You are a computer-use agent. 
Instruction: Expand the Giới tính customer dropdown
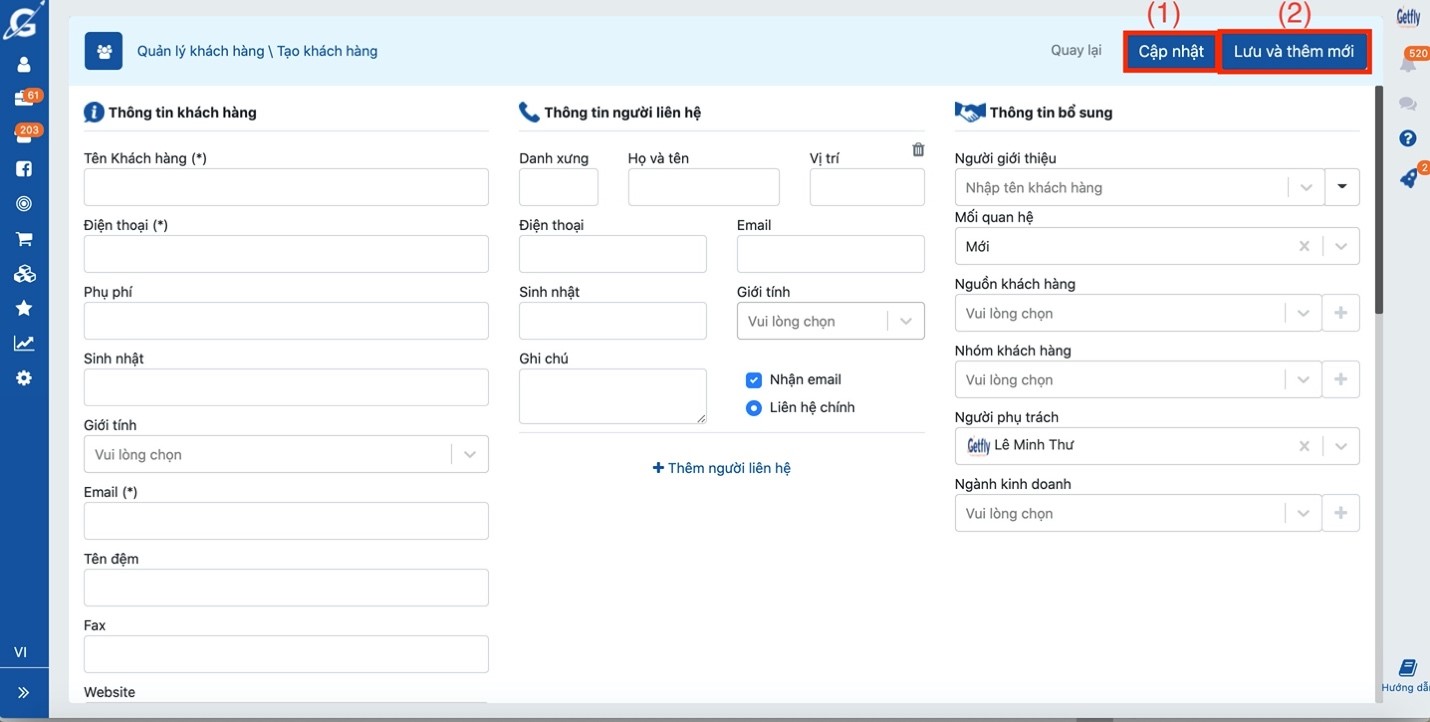tap(286, 454)
